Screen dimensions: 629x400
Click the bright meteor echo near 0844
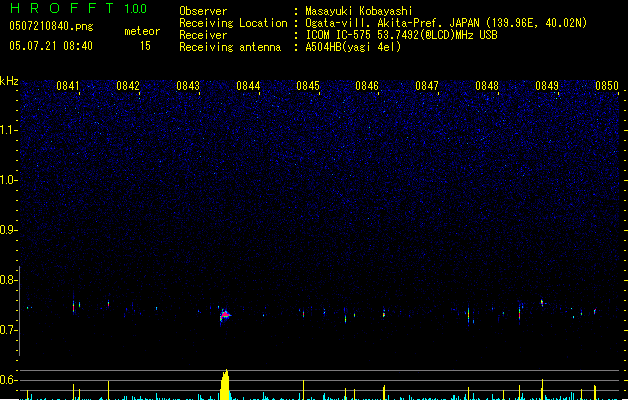click(226, 314)
